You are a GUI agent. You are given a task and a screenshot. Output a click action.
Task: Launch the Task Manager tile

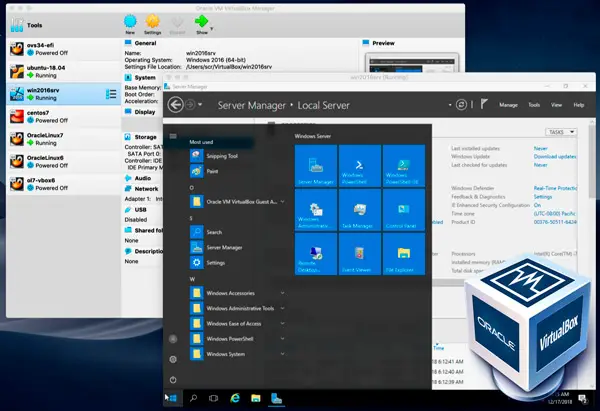358,210
